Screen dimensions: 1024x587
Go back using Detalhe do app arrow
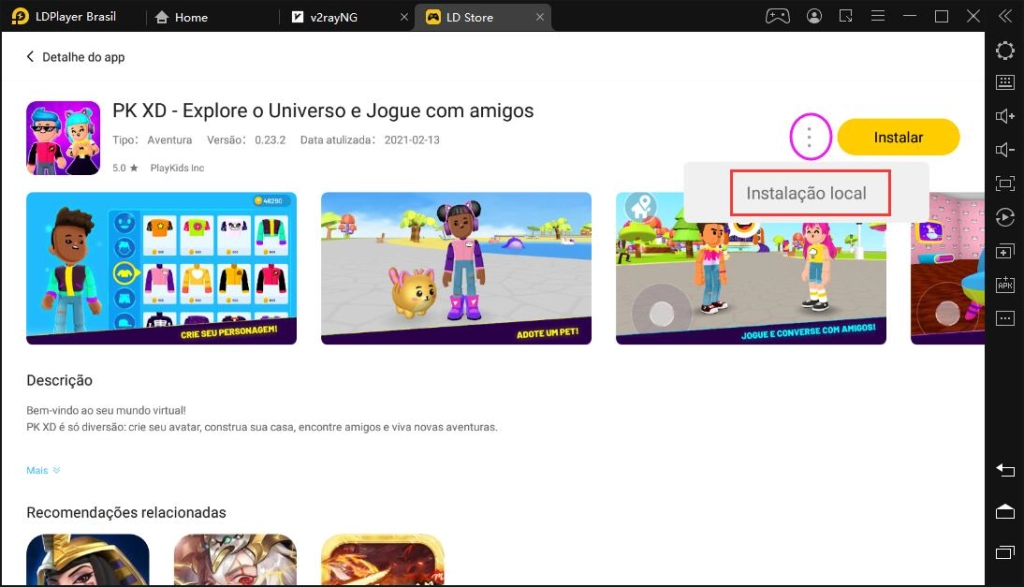pyautogui.click(x=30, y=57)
